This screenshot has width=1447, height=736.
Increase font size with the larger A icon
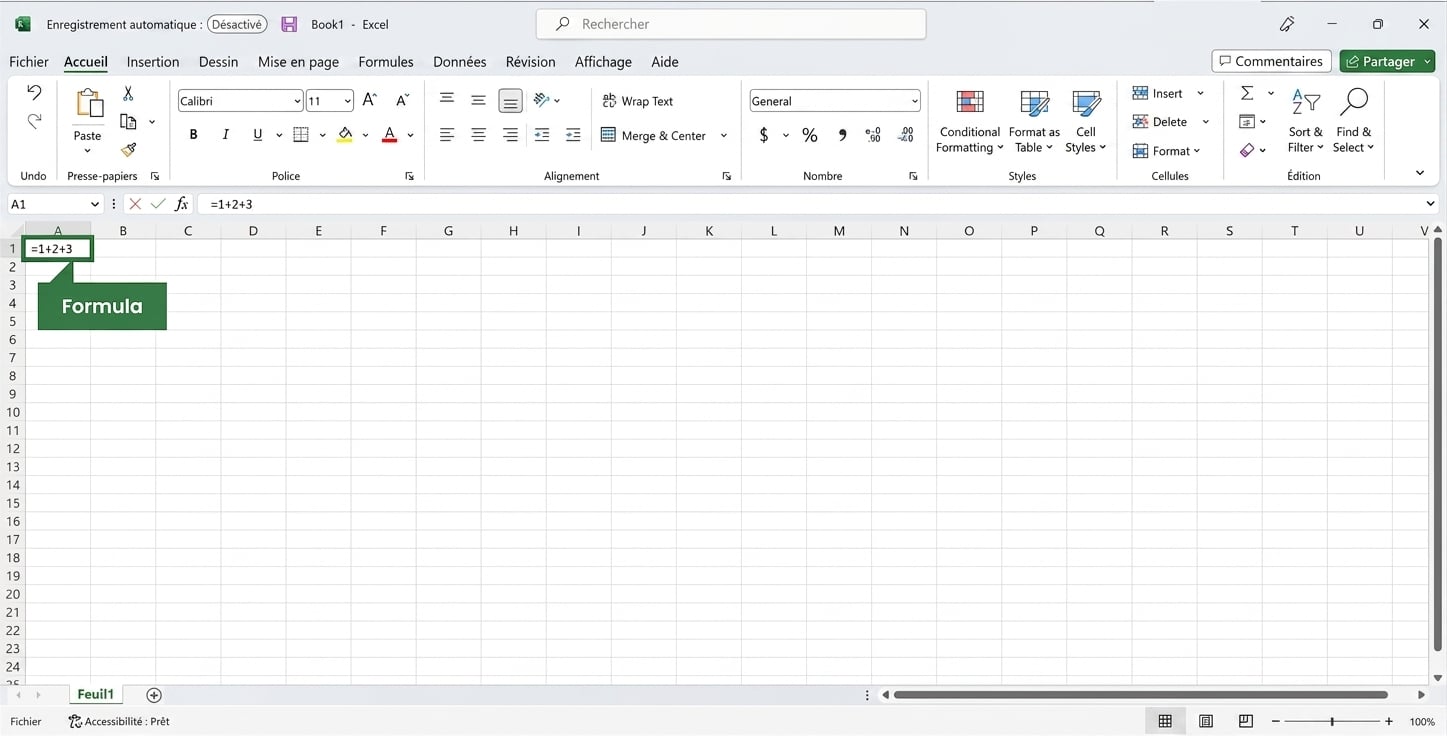point(370,100)
